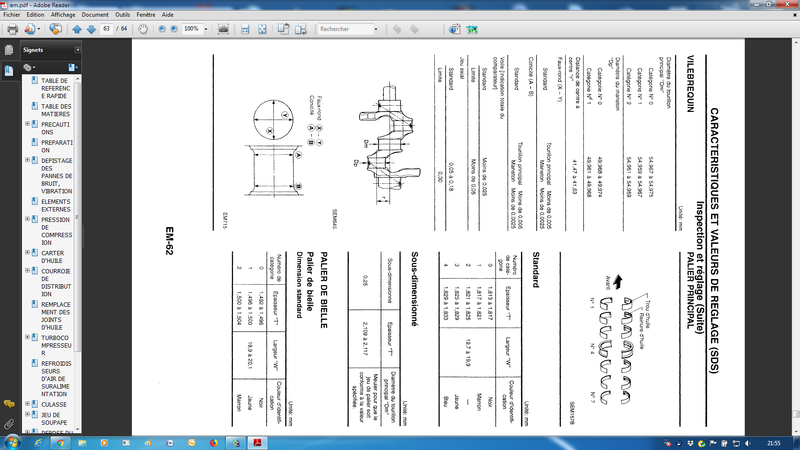The image size is (800, 450).
Task: Click the next search result arrow
Action: pyautogui.click(x=414, y=29)
